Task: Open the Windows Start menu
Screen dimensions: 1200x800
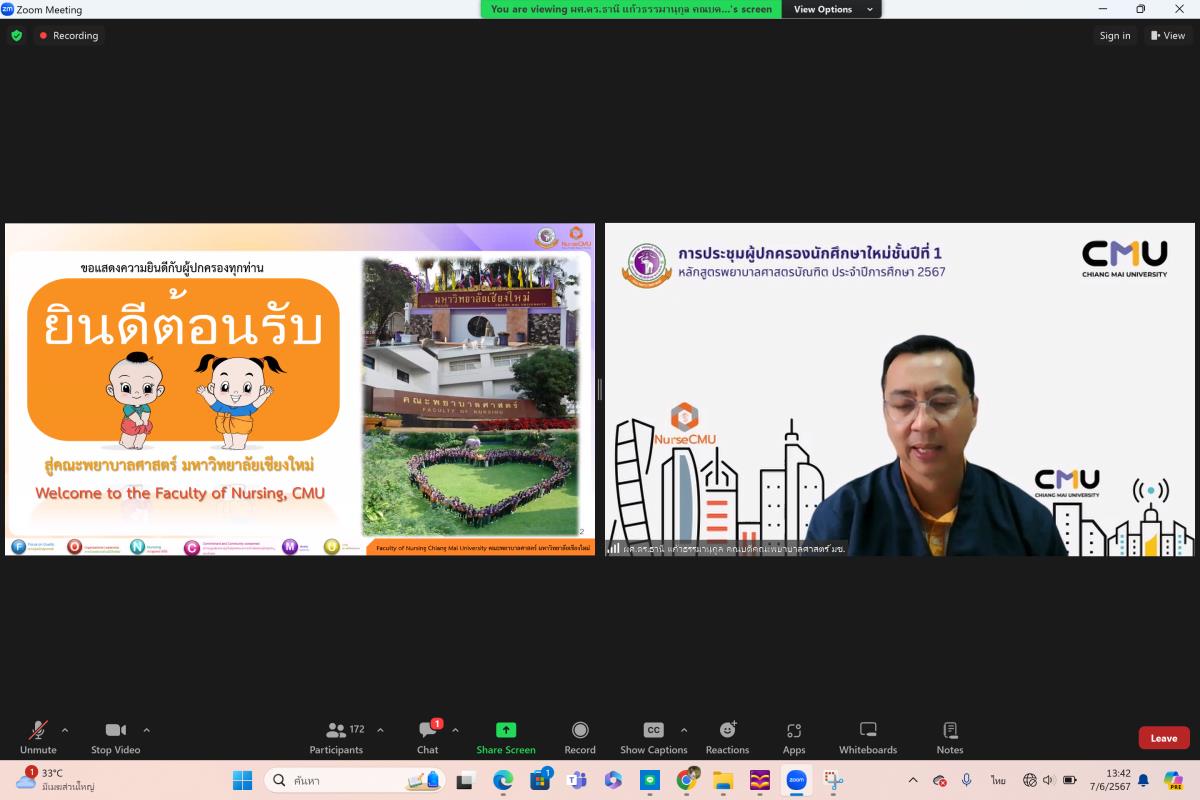Action: [x=242, y=780]
